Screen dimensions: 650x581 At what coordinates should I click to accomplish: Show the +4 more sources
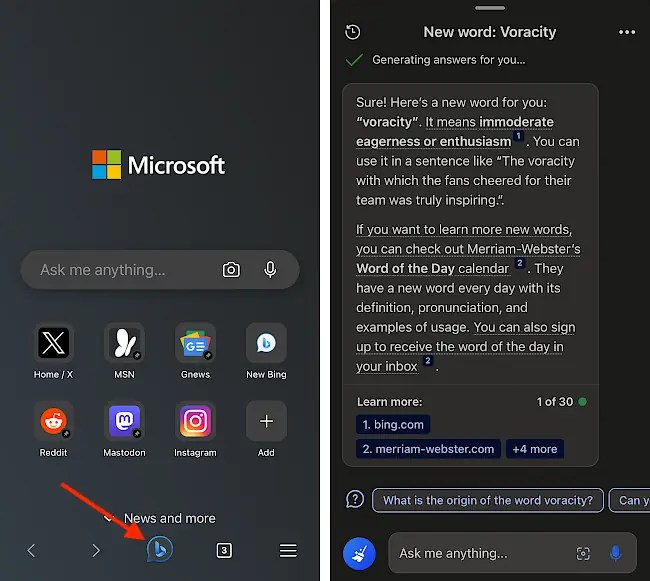tap(535, 449)
